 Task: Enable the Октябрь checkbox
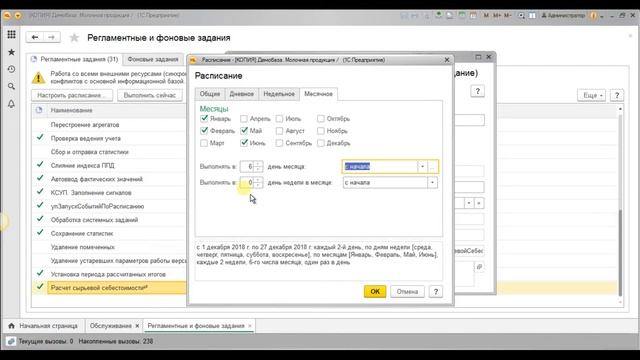321,119
